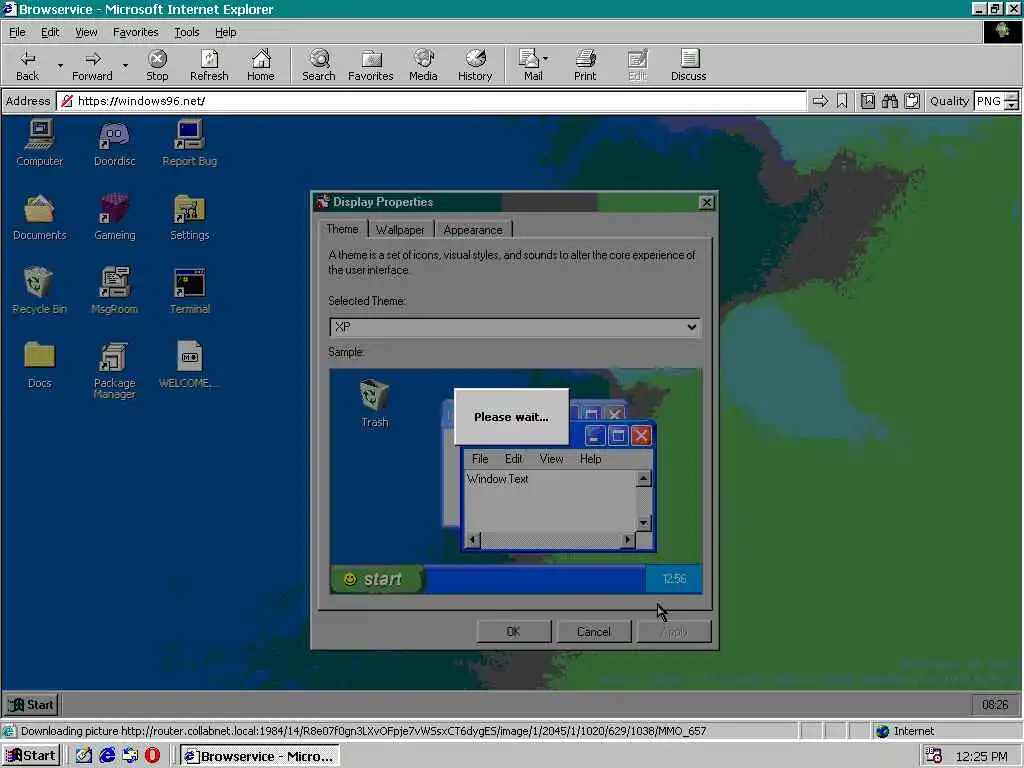Image resolution: width=1024 pixels, height=768 pixels.
Task: Close the Display Properties dialog
Action: tap(707, 202)
